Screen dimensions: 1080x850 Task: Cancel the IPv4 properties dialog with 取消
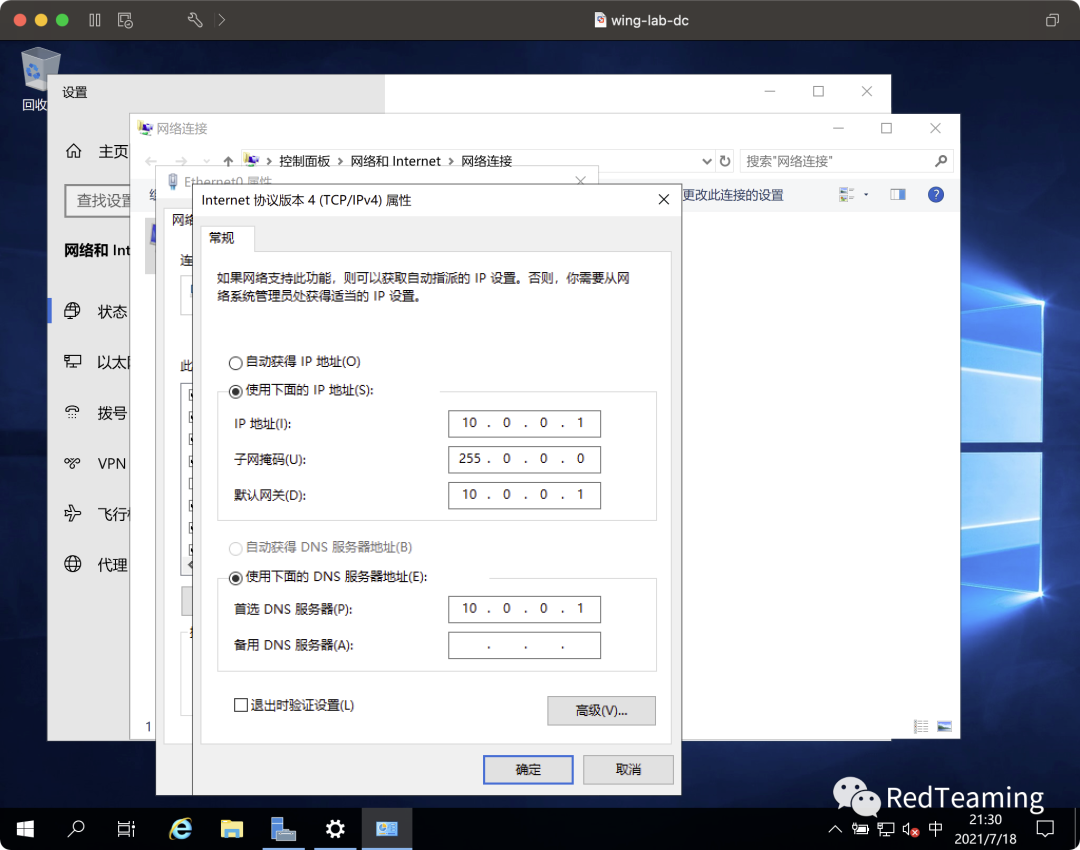(x=628, y=769)
